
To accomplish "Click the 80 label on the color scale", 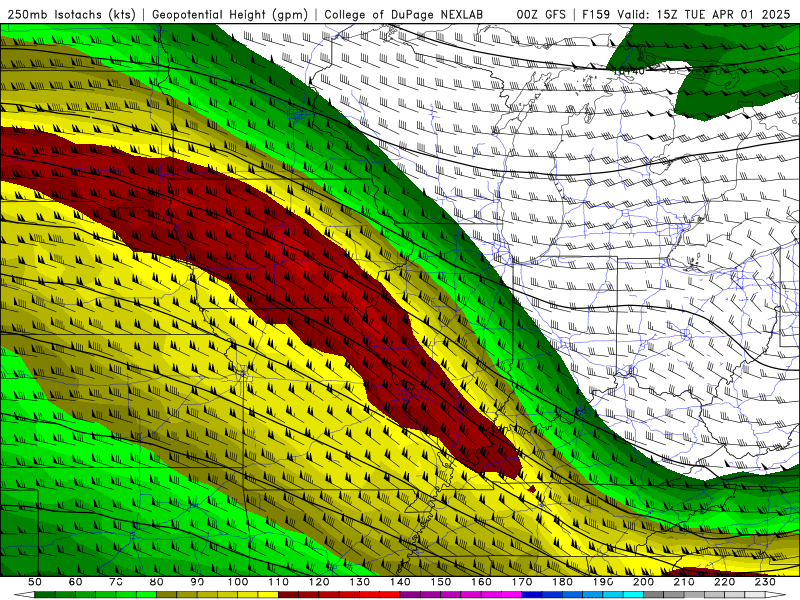I will (157, 582).
